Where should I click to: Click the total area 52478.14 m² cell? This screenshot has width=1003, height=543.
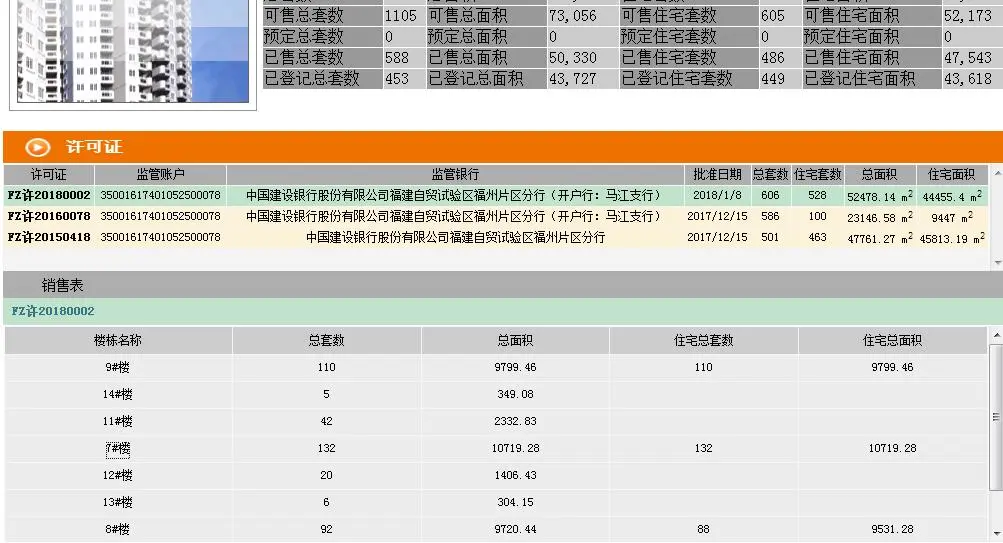coord(880,196)
